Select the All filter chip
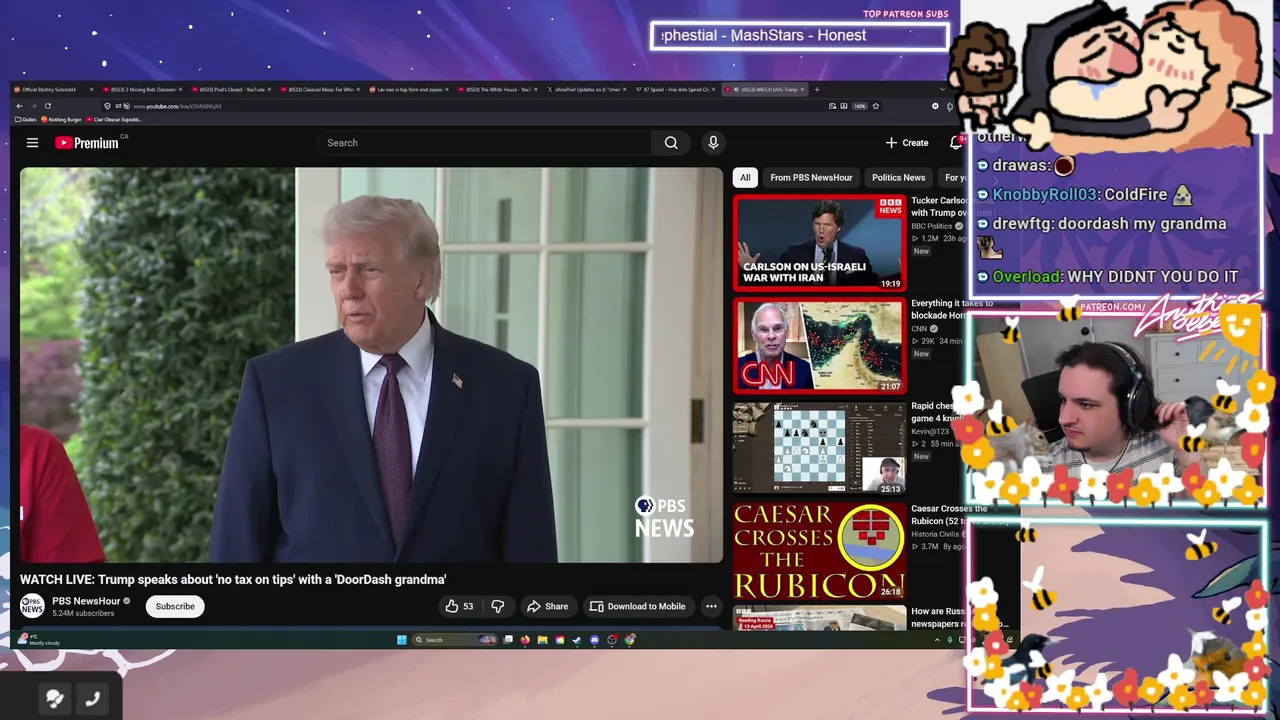This screenshot has height=720, width=1280. [x=745, y=178]
